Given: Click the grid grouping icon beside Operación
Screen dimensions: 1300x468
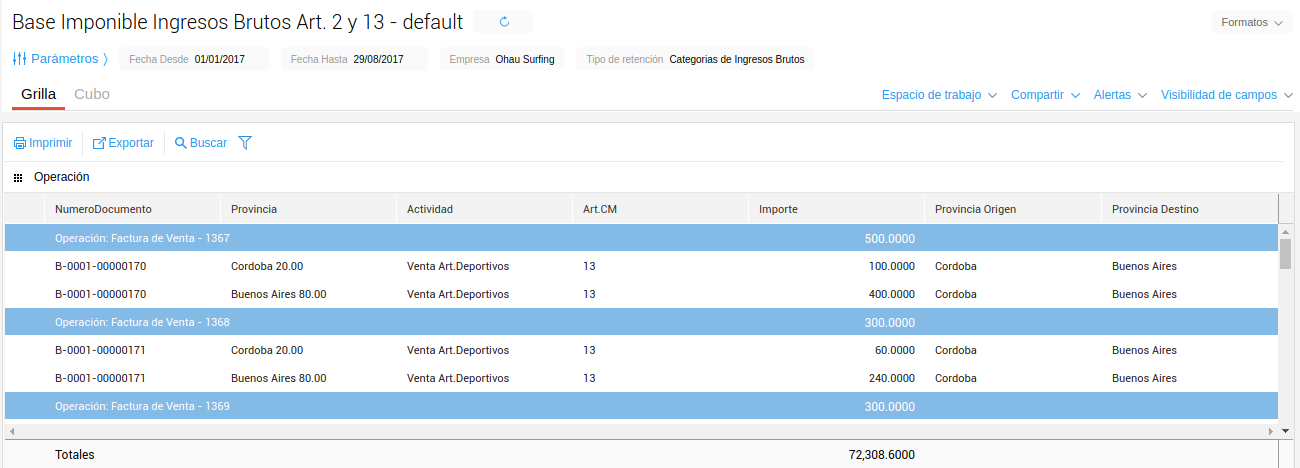Looking at the screenshot, I should point(18,177).
